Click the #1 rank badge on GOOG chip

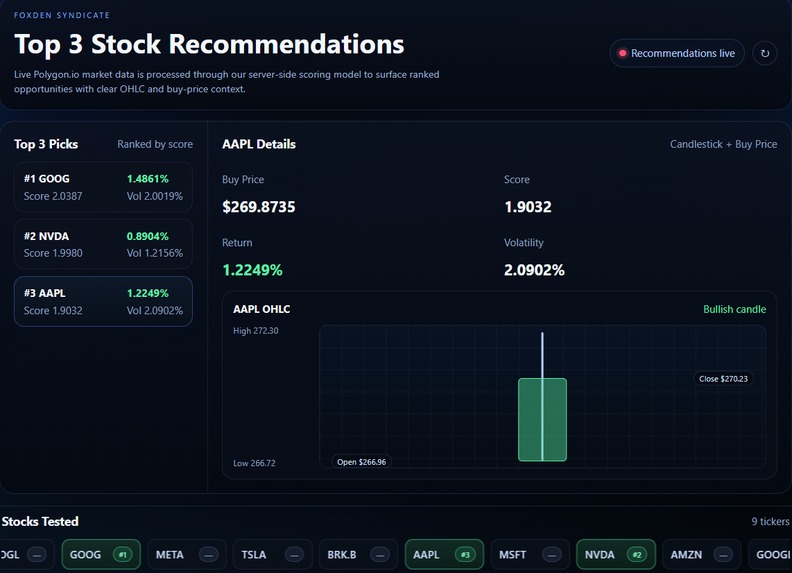[122, 555]
